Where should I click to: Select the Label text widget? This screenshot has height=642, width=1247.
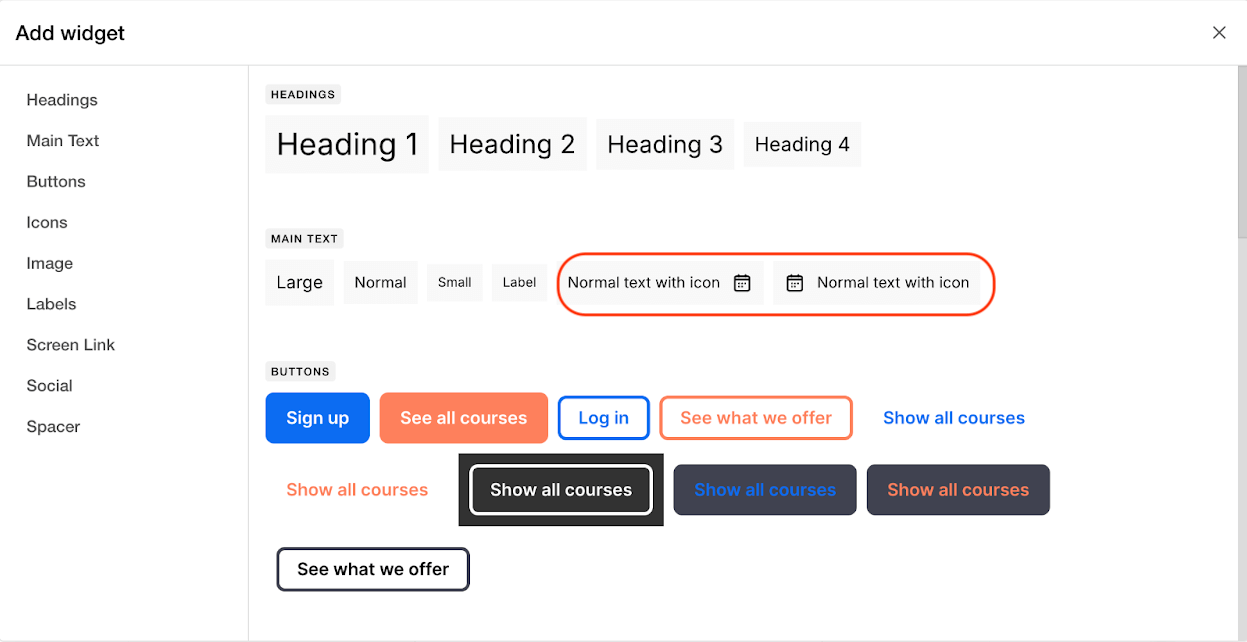pyautogui.click(x=519, y=283)
